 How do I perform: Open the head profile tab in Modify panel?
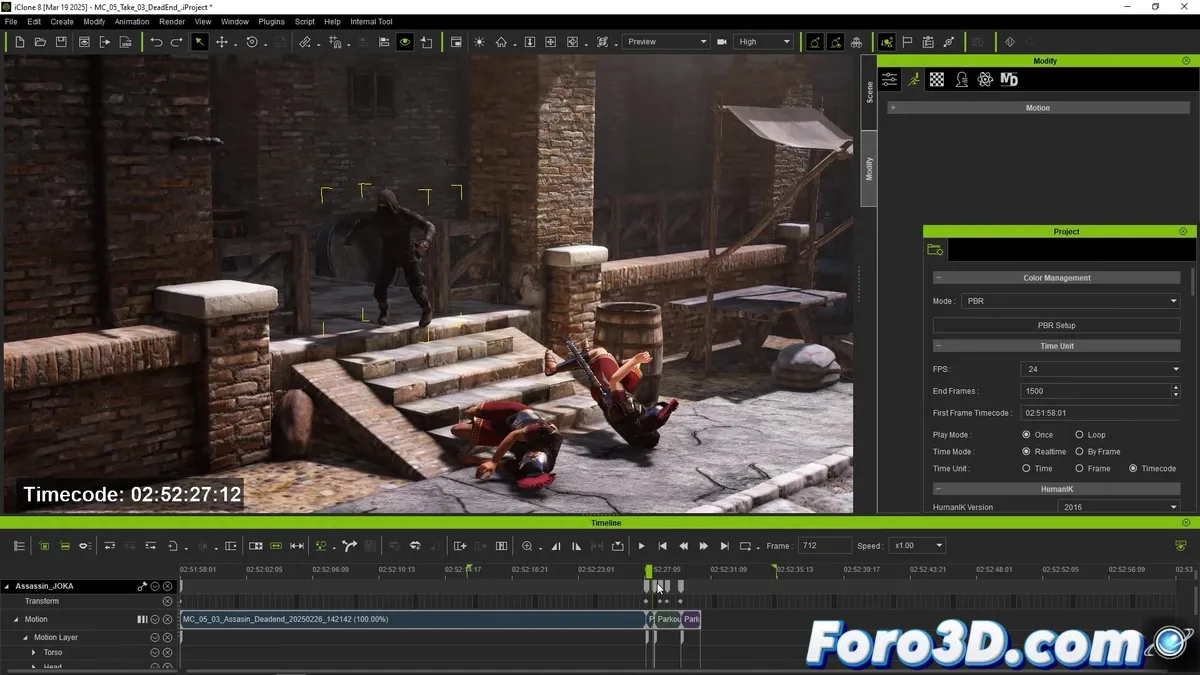[x=961, y=80]
